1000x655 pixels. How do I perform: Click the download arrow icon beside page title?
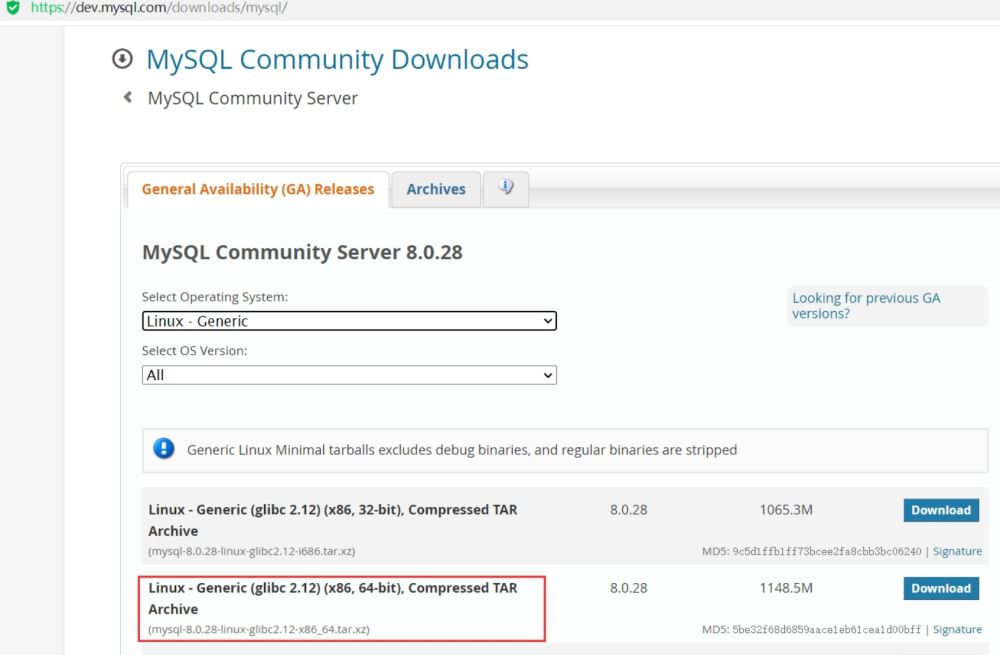122,59
